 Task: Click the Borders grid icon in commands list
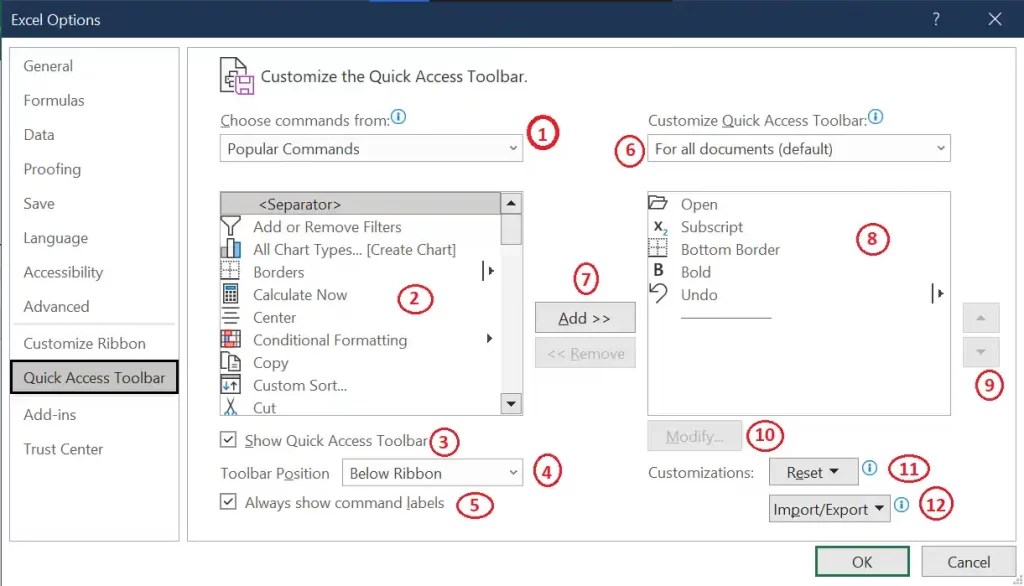click(231, 271)
